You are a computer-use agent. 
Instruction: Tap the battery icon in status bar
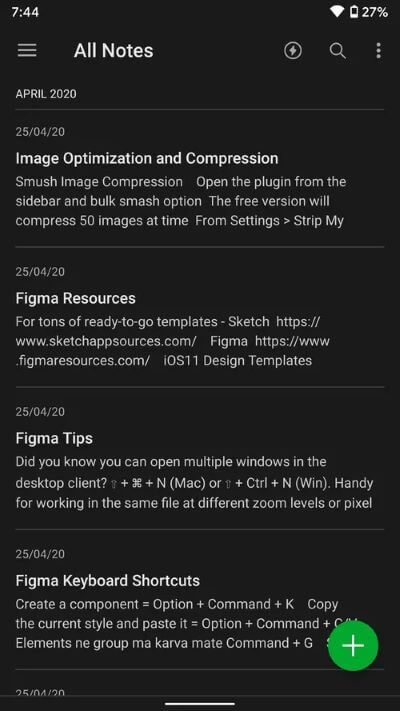click(354, 12)
